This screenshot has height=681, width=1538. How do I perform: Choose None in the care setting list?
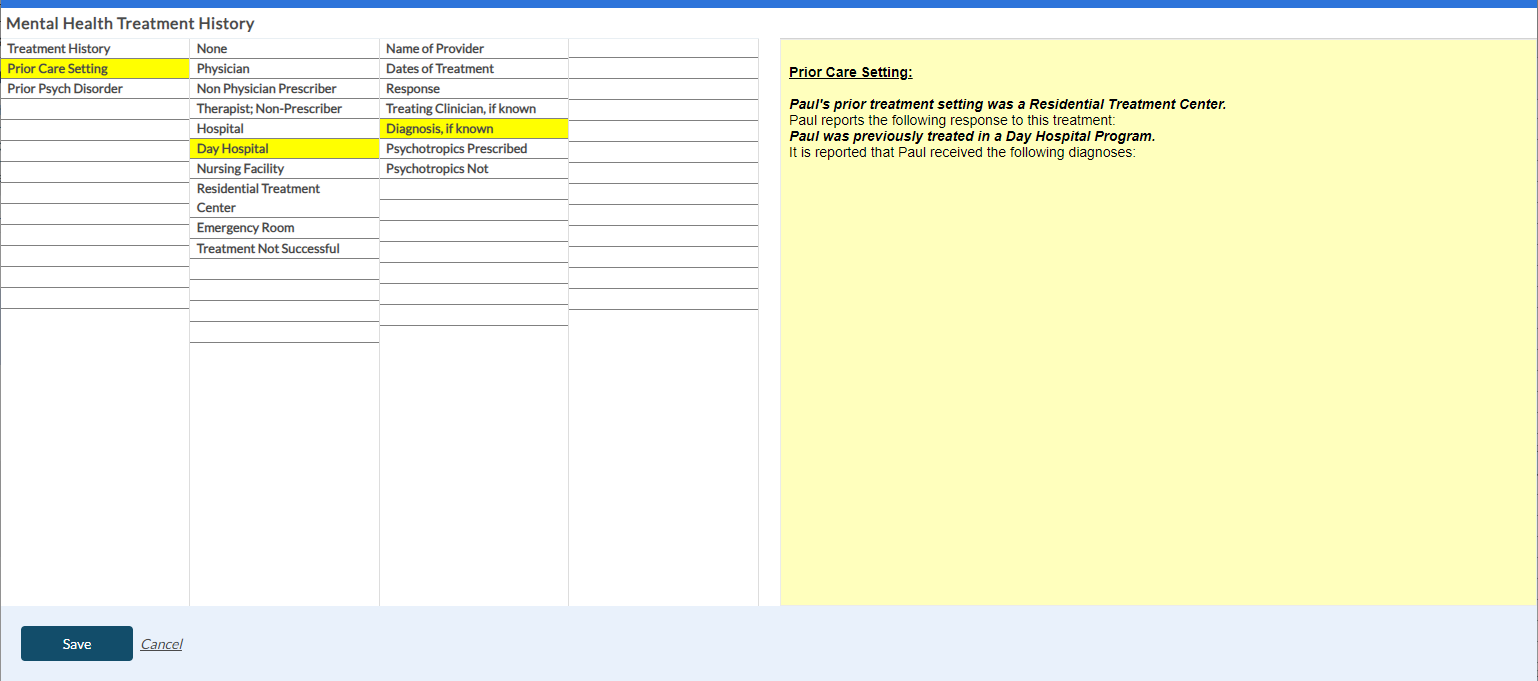(212, 49)
